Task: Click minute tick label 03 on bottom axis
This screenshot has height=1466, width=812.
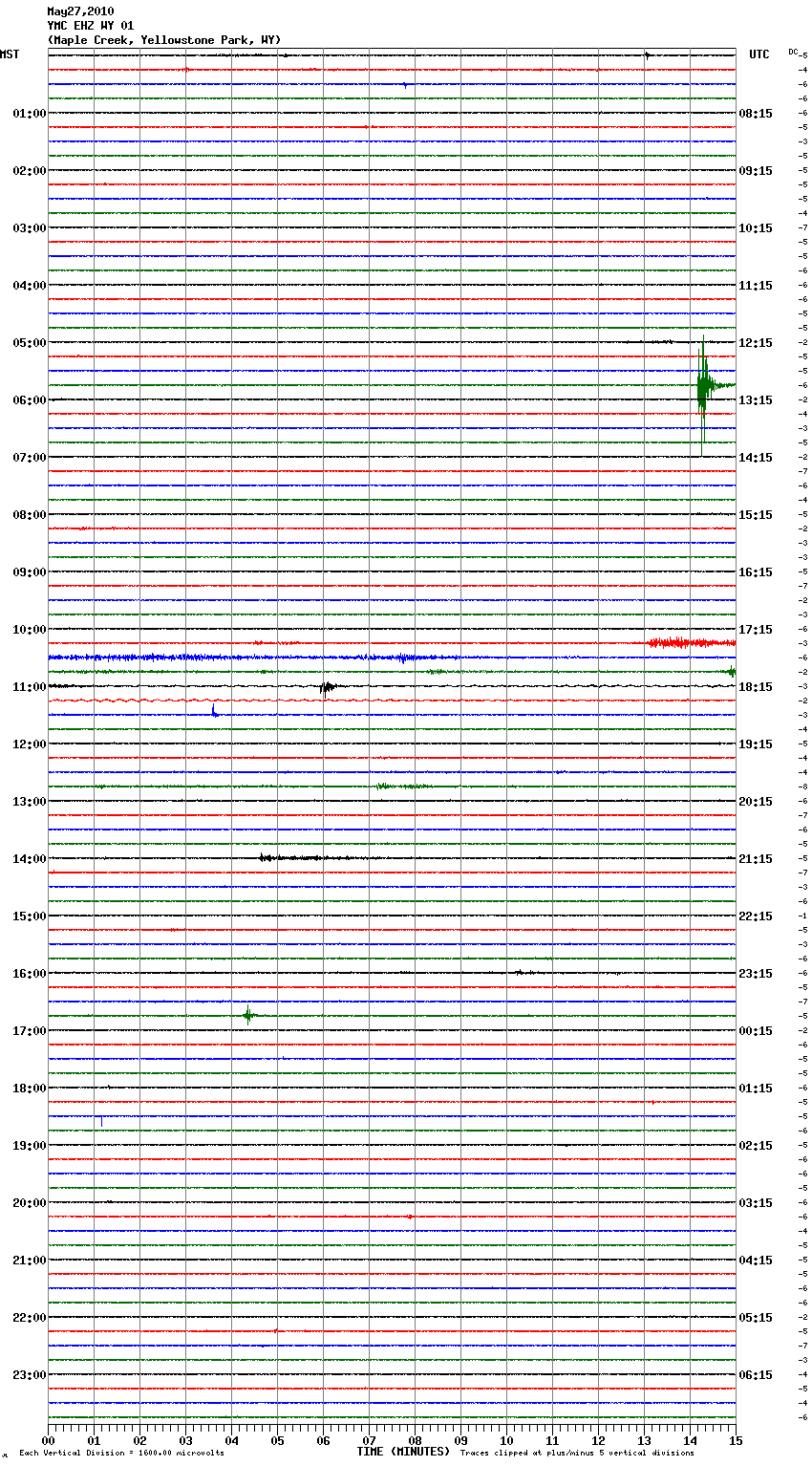Action: 185,1439
